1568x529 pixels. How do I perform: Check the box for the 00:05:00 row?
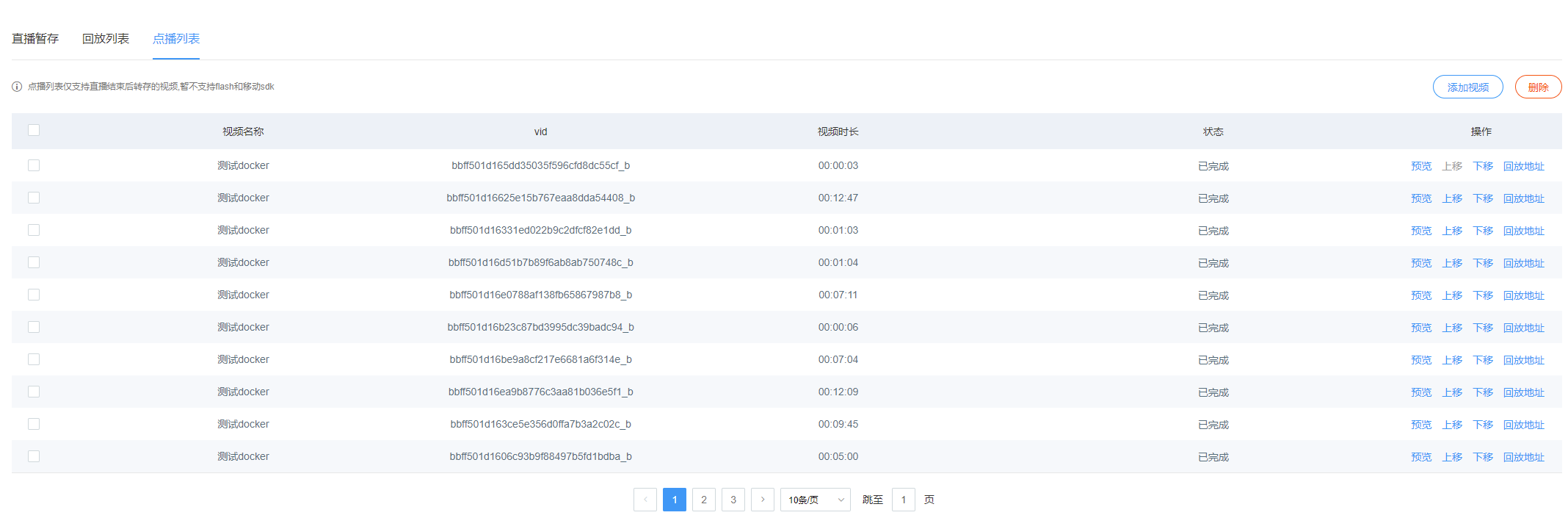tap(34, 456)
